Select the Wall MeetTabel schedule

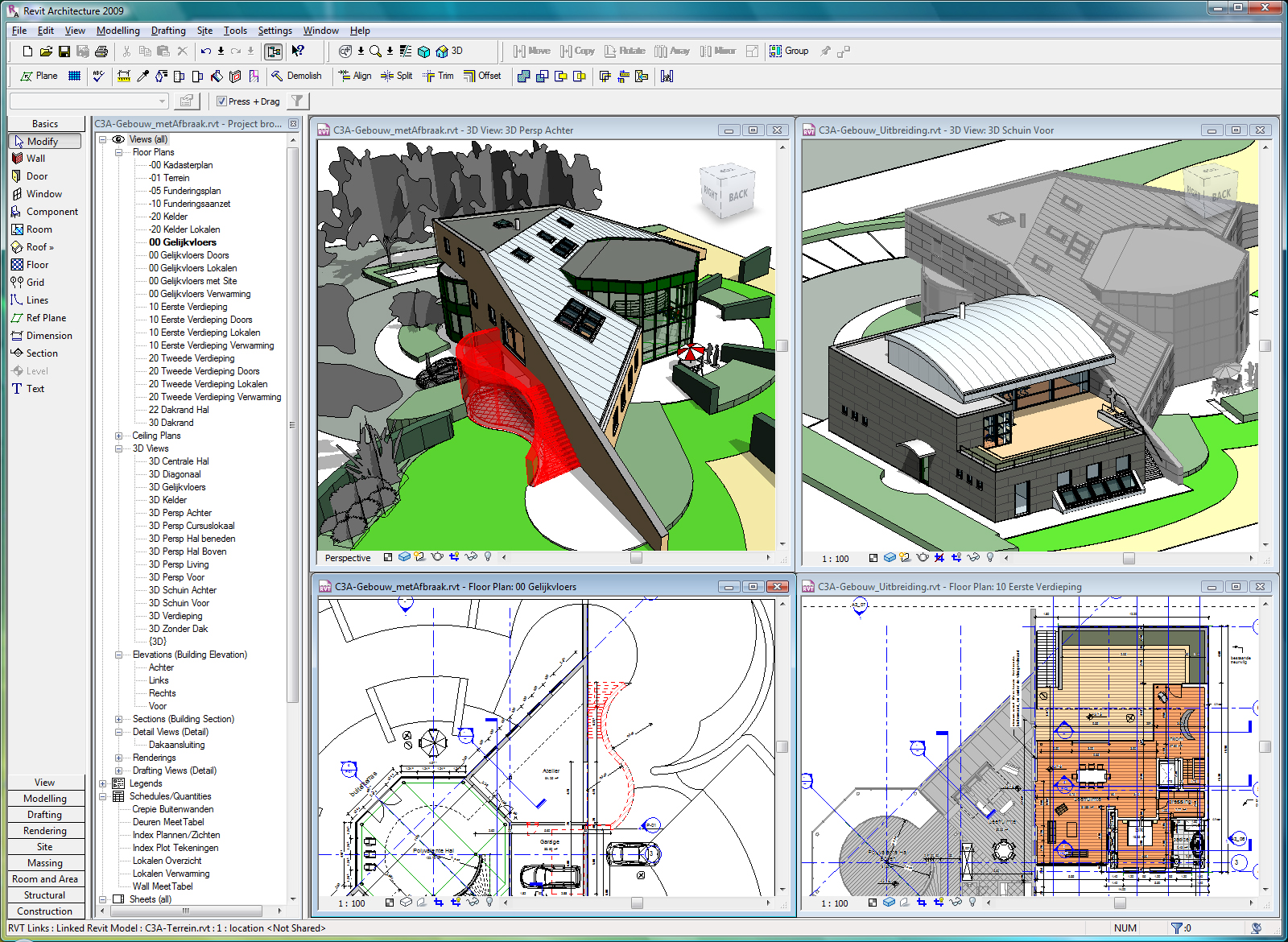163,886
